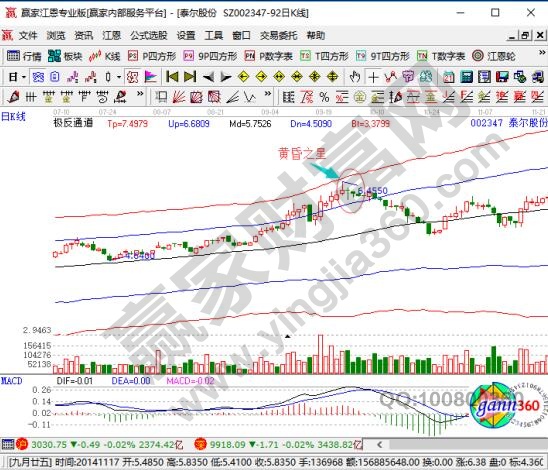Toggle the flag marker toolbar button
Screen dimensions: 548x470
tap(151, 77)
